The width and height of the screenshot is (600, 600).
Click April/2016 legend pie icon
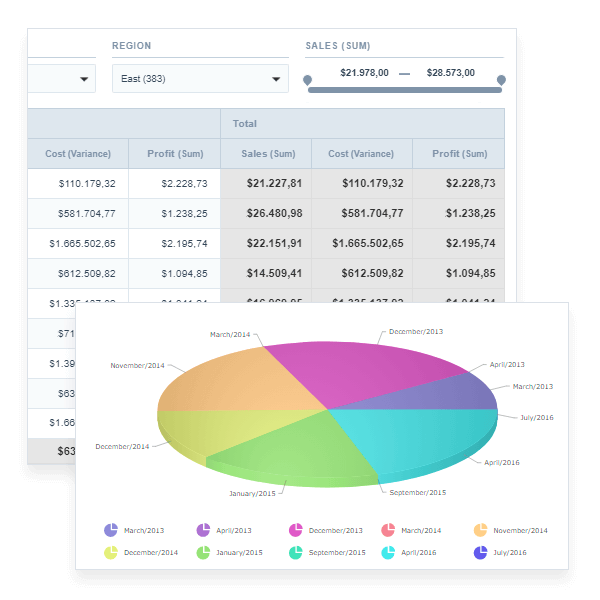(388, 552)
